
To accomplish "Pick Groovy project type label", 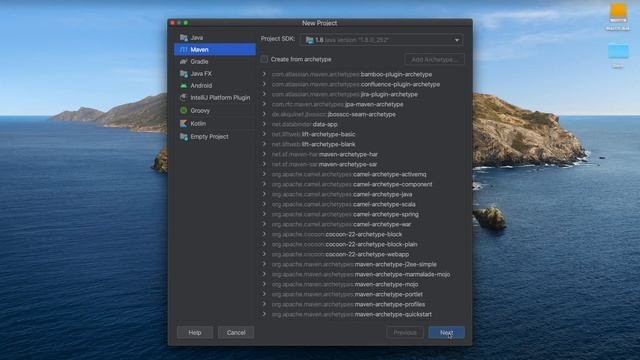I will click(x=200, y=111).
